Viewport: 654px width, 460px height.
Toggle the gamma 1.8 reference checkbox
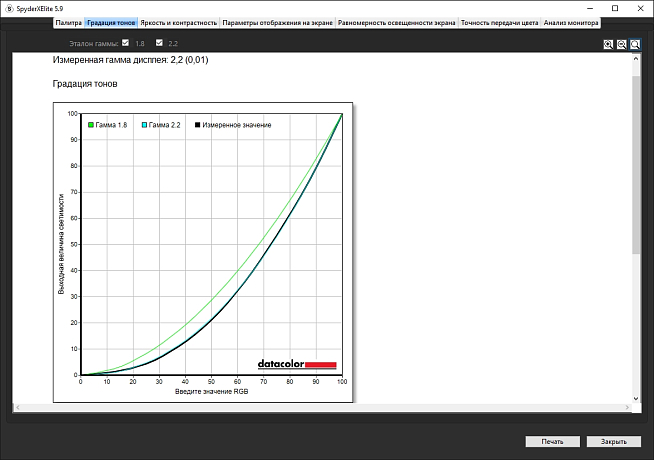(x=125, y=43)
